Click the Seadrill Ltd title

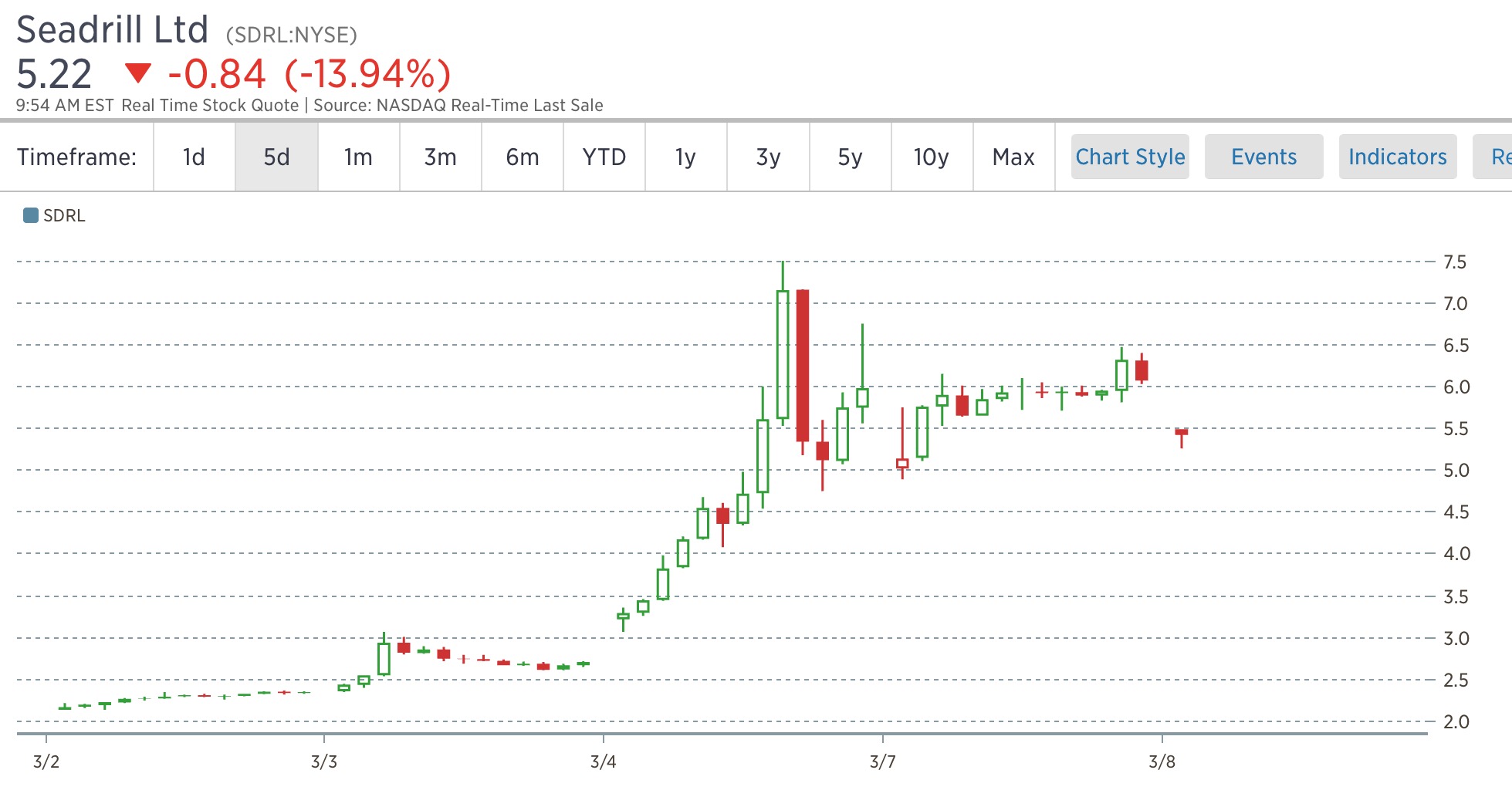coord(113,30)
